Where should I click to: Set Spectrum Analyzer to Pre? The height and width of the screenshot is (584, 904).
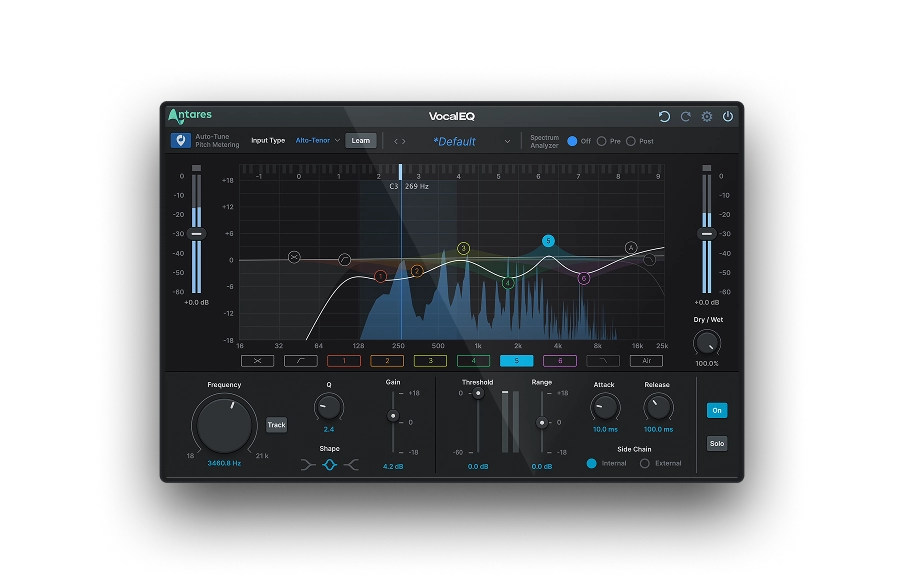click(601, 141)
